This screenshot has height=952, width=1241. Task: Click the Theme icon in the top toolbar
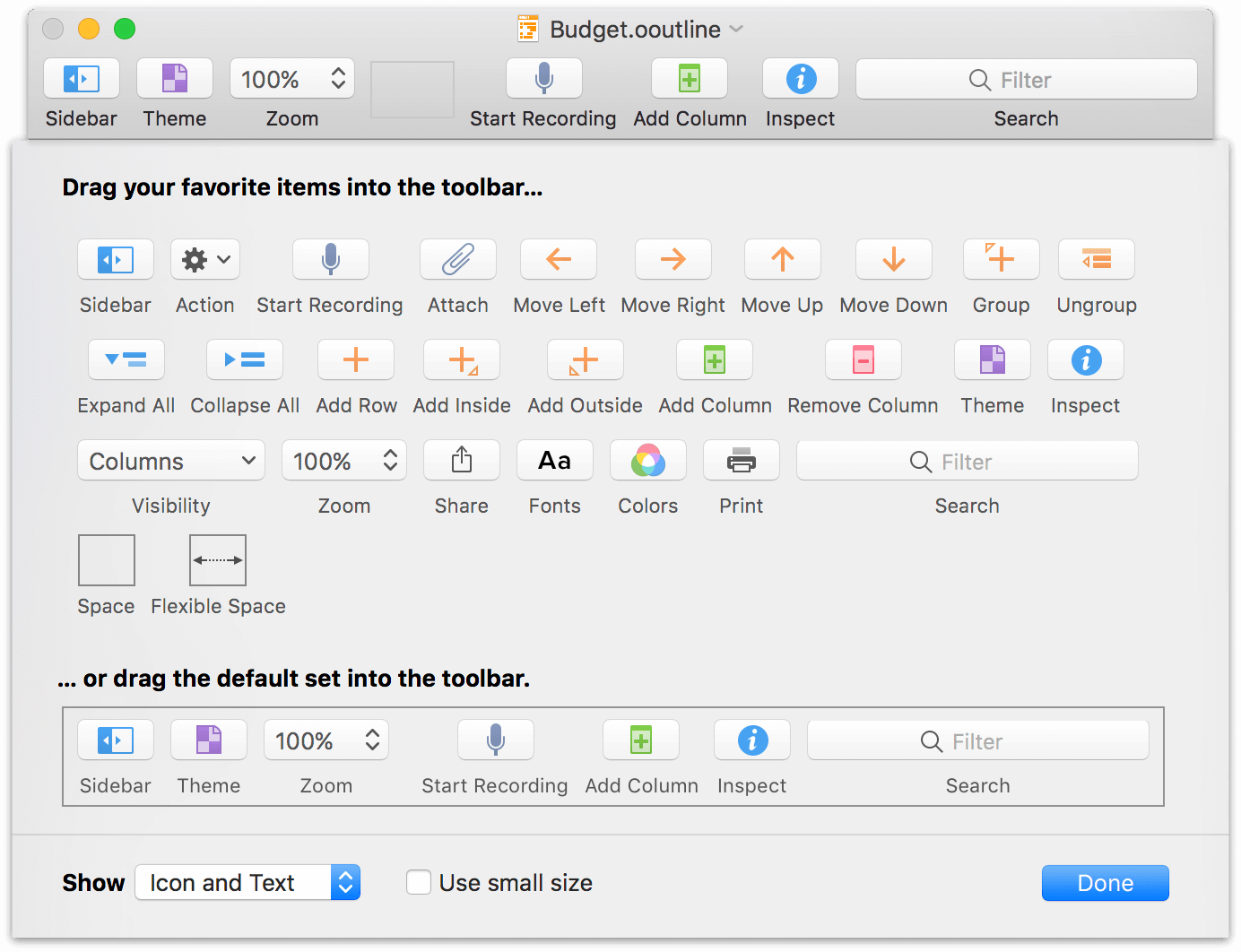point(175,79)
